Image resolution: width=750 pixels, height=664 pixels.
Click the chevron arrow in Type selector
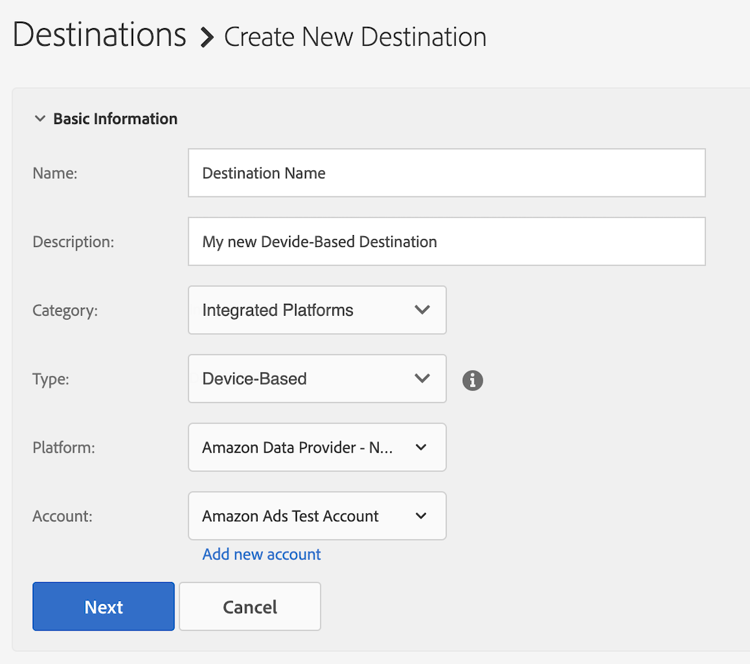(x=422, y=379)
